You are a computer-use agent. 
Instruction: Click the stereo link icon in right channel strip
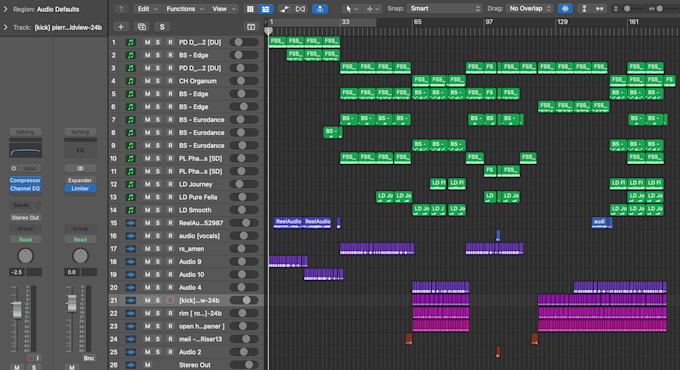click(80, 168)
